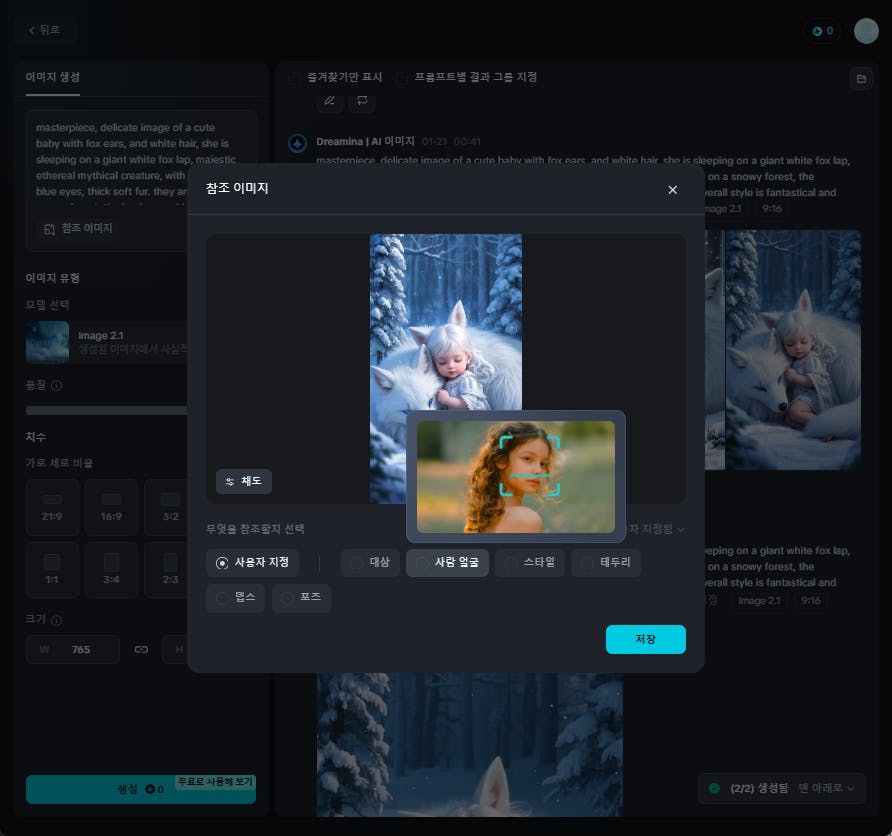
Task: Choose the 1:1 aspect ratio
Action: 52,570
